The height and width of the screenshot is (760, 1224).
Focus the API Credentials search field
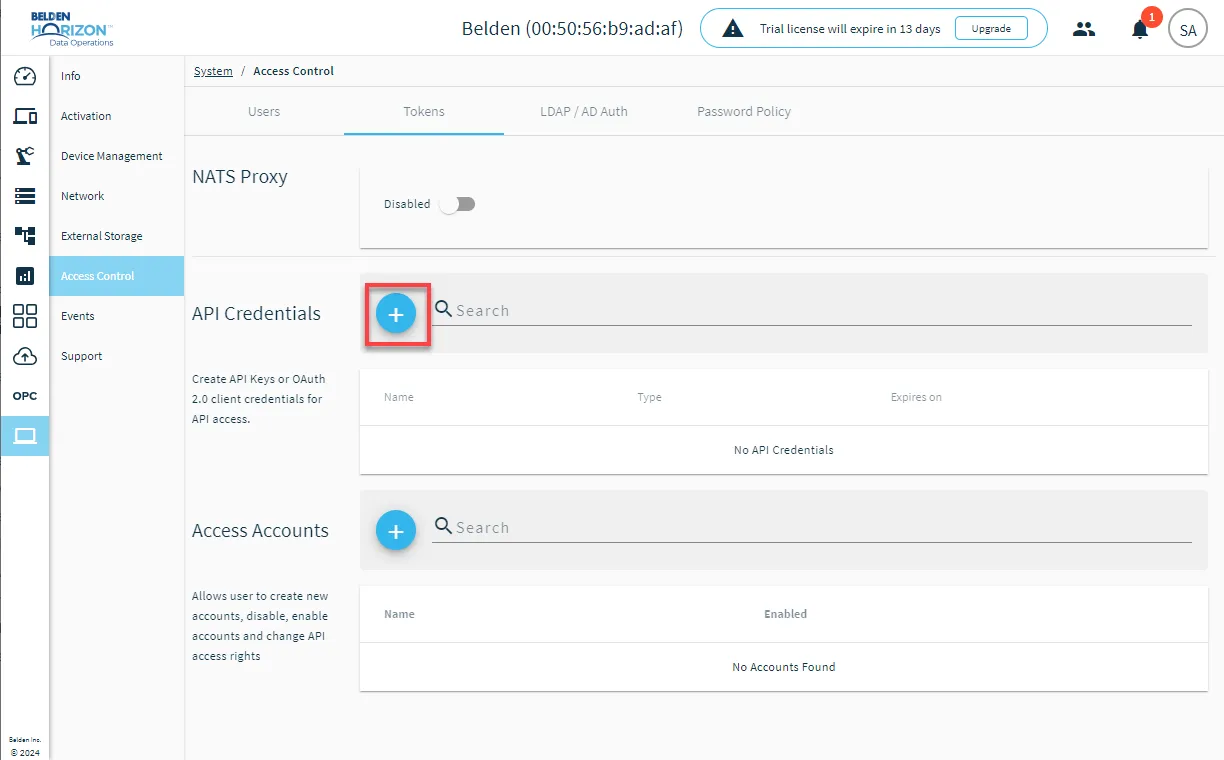point(812,311)
